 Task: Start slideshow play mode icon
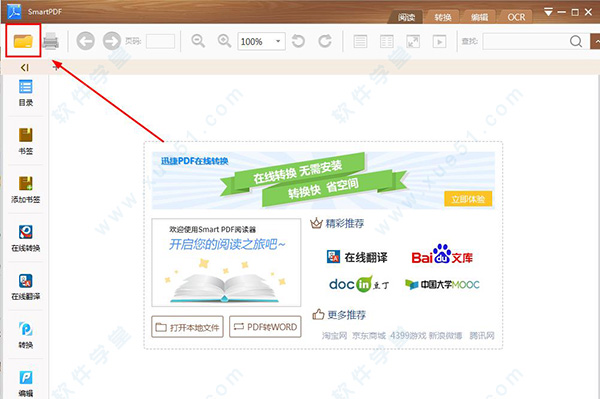[439, 41]
